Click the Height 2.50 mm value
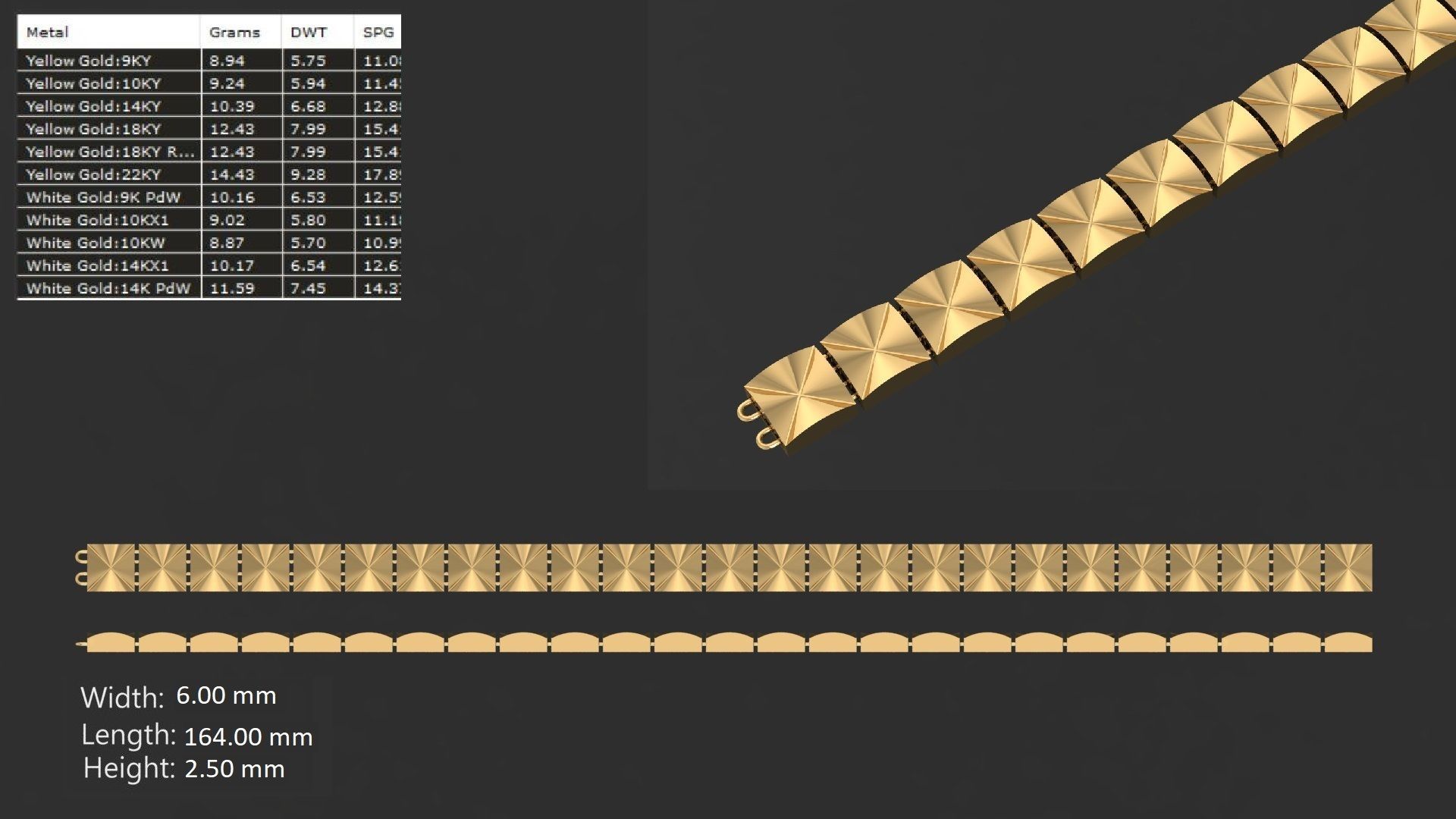 click(x=234, y=769)
